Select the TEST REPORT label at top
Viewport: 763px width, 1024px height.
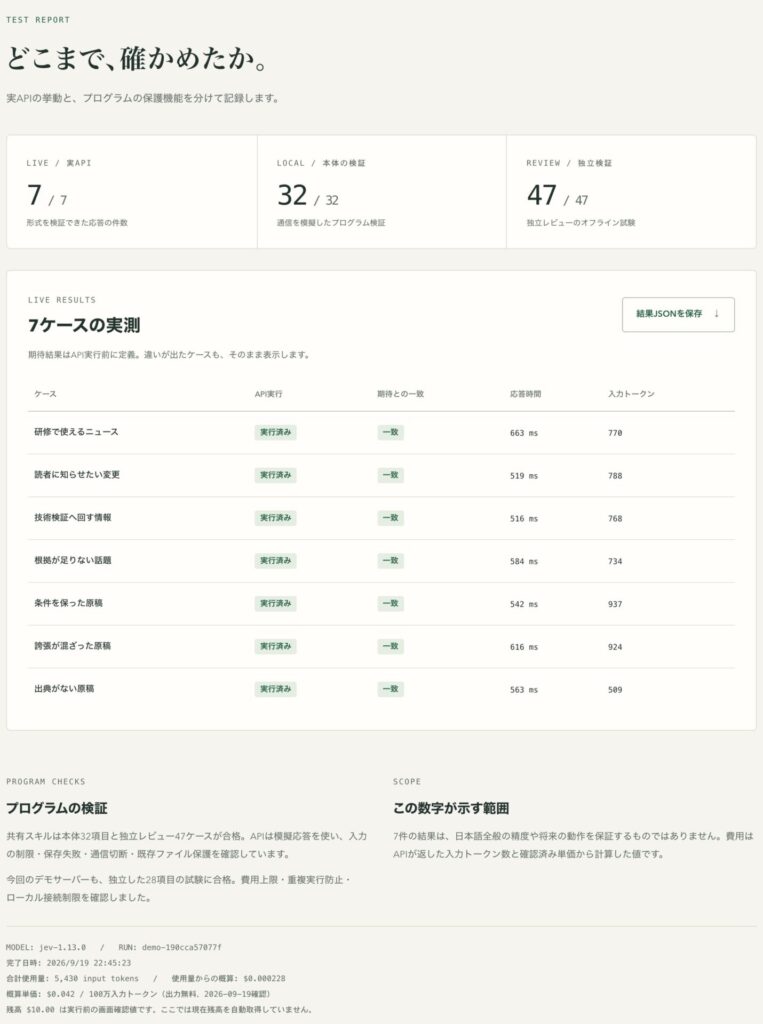[38, 20]
